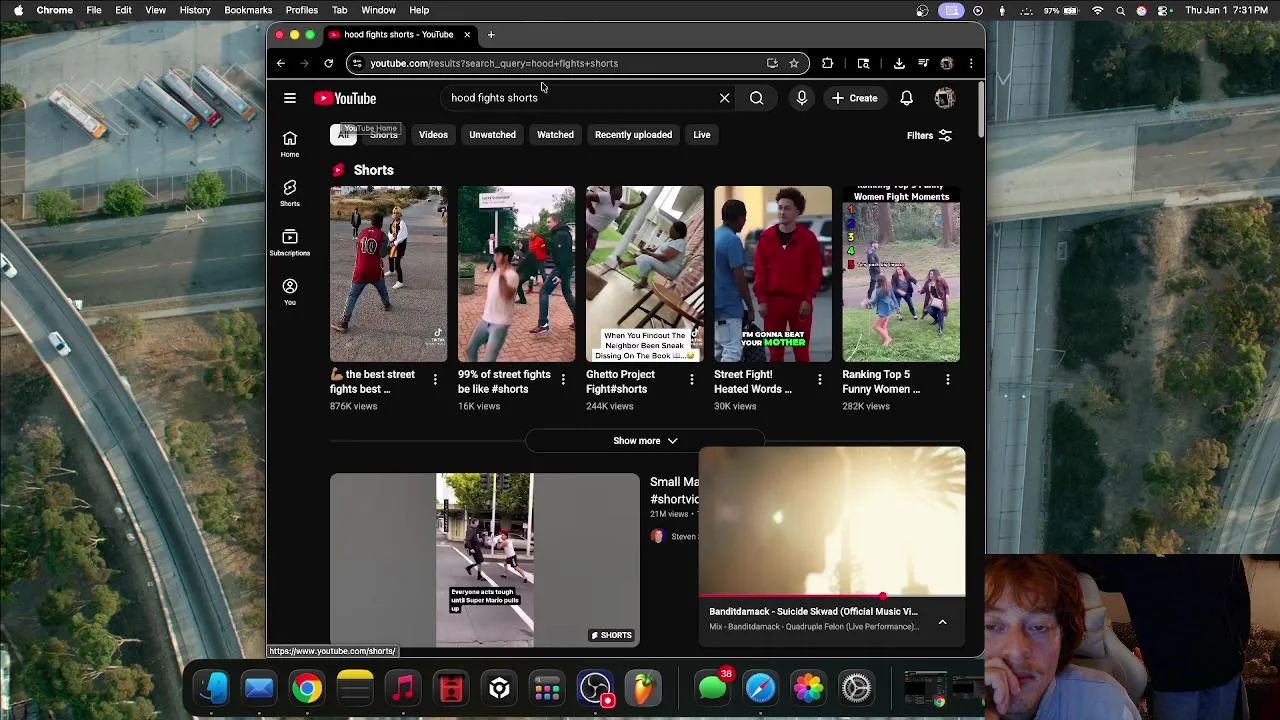Viewport: 1280px width, 720px height.
Task: Open a new Chrome tab
Action: 491,35
